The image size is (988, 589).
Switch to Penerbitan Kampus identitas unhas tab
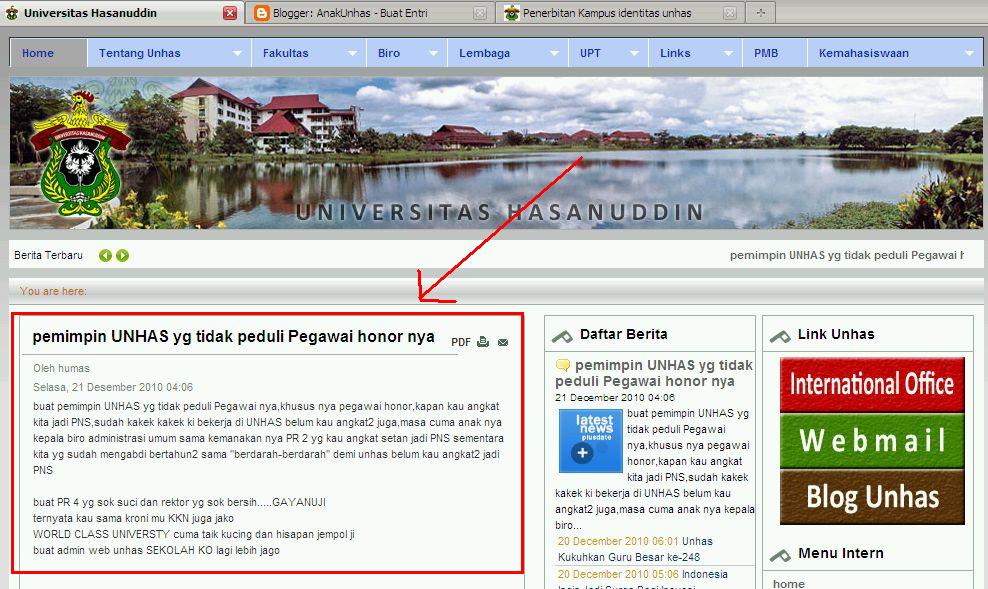620,13
